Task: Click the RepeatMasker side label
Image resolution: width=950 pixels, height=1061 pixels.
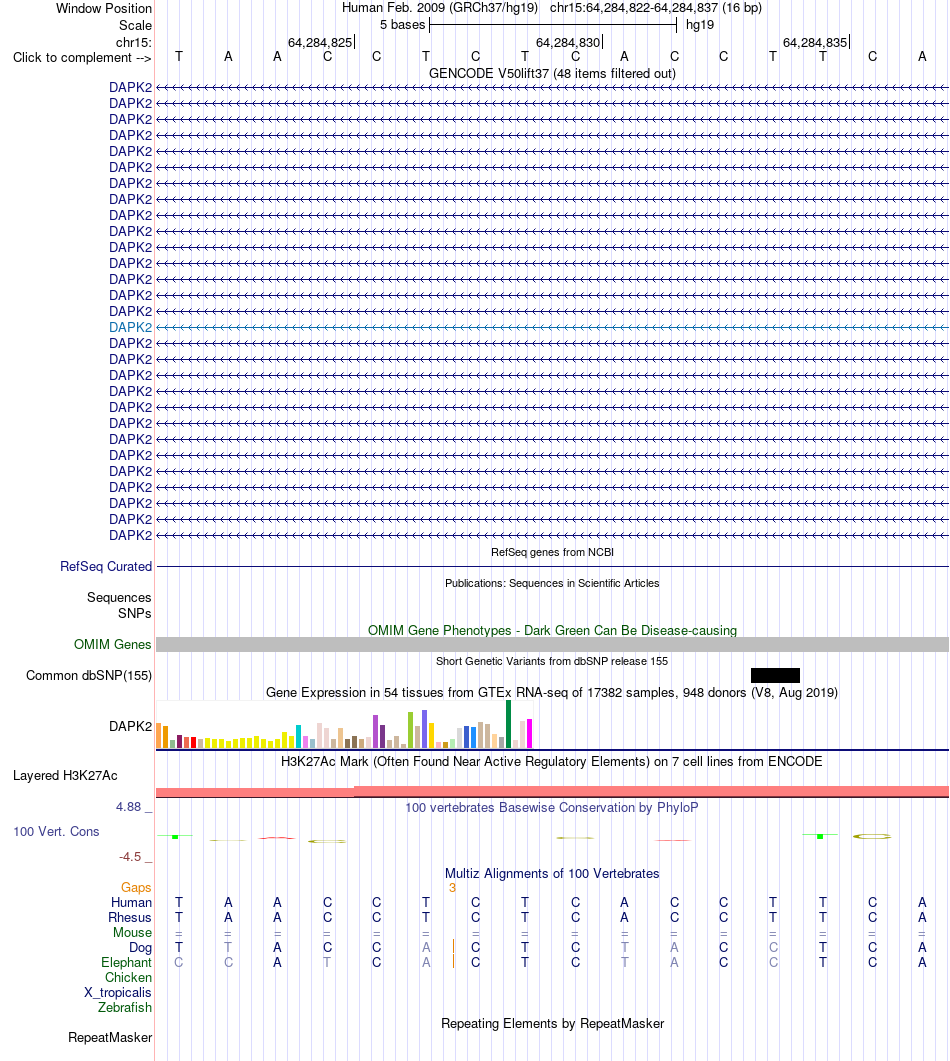Action: coord(110,1037)
